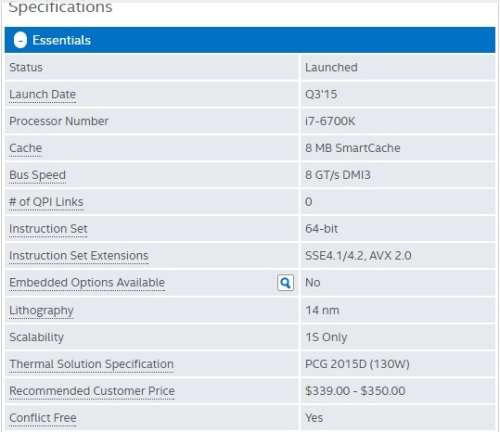
Task: Click the Scalability row label
Action: click(x=36, y=337)
